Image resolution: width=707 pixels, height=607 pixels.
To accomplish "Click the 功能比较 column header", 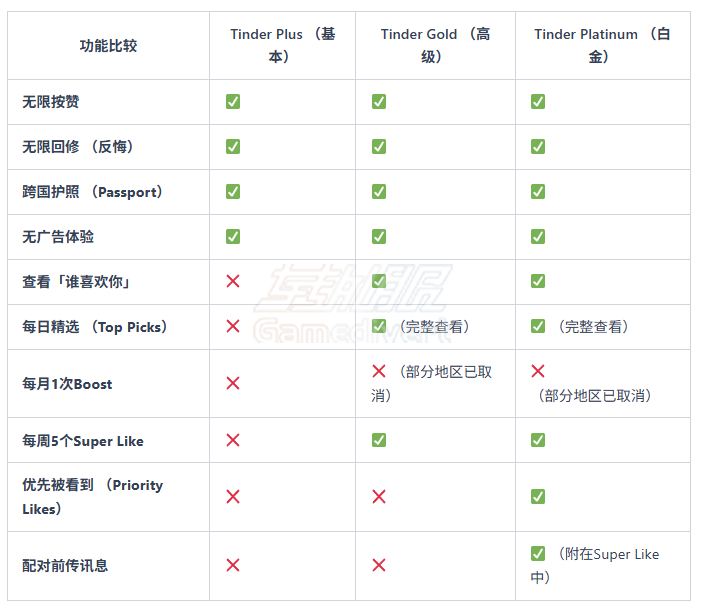I will 108,46.
